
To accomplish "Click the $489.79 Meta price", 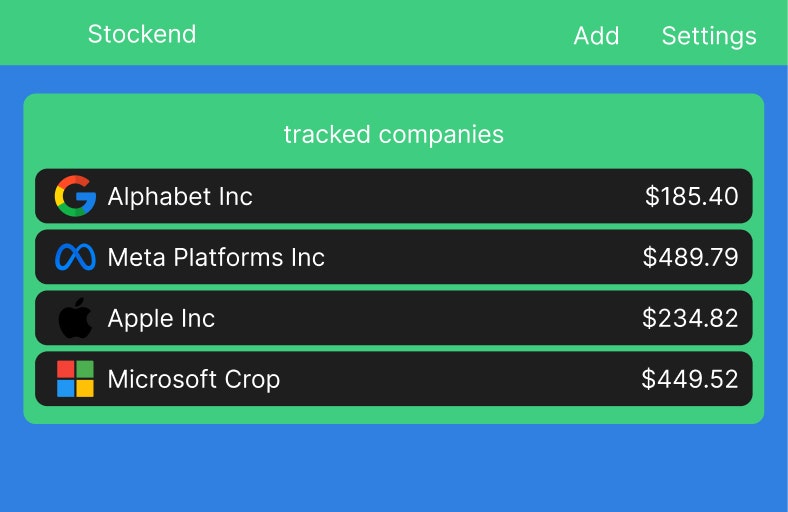I will 691,257.
